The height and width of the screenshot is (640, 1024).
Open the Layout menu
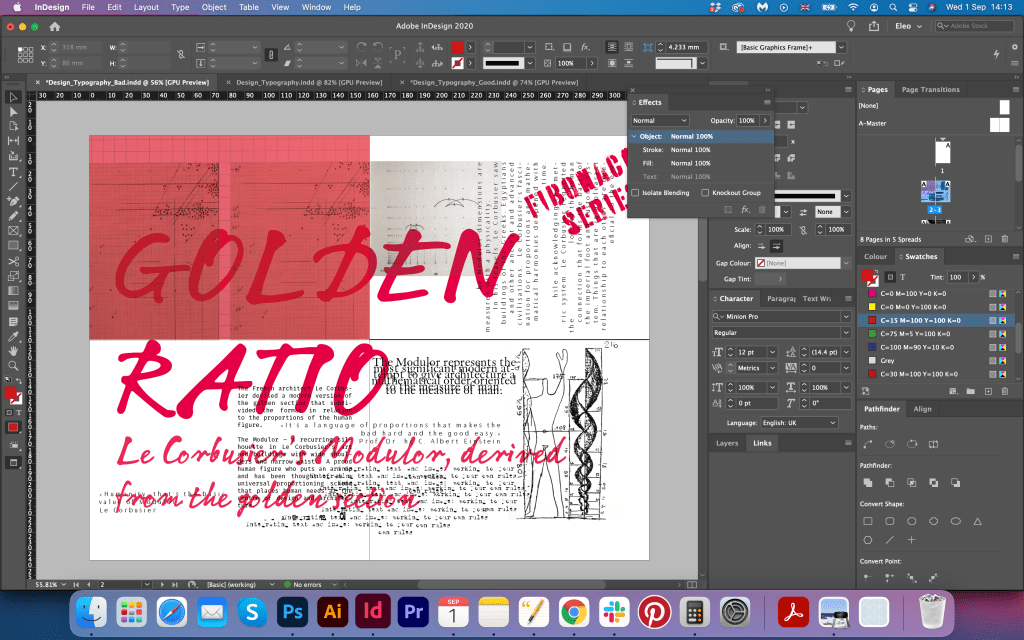click(146, 7)
